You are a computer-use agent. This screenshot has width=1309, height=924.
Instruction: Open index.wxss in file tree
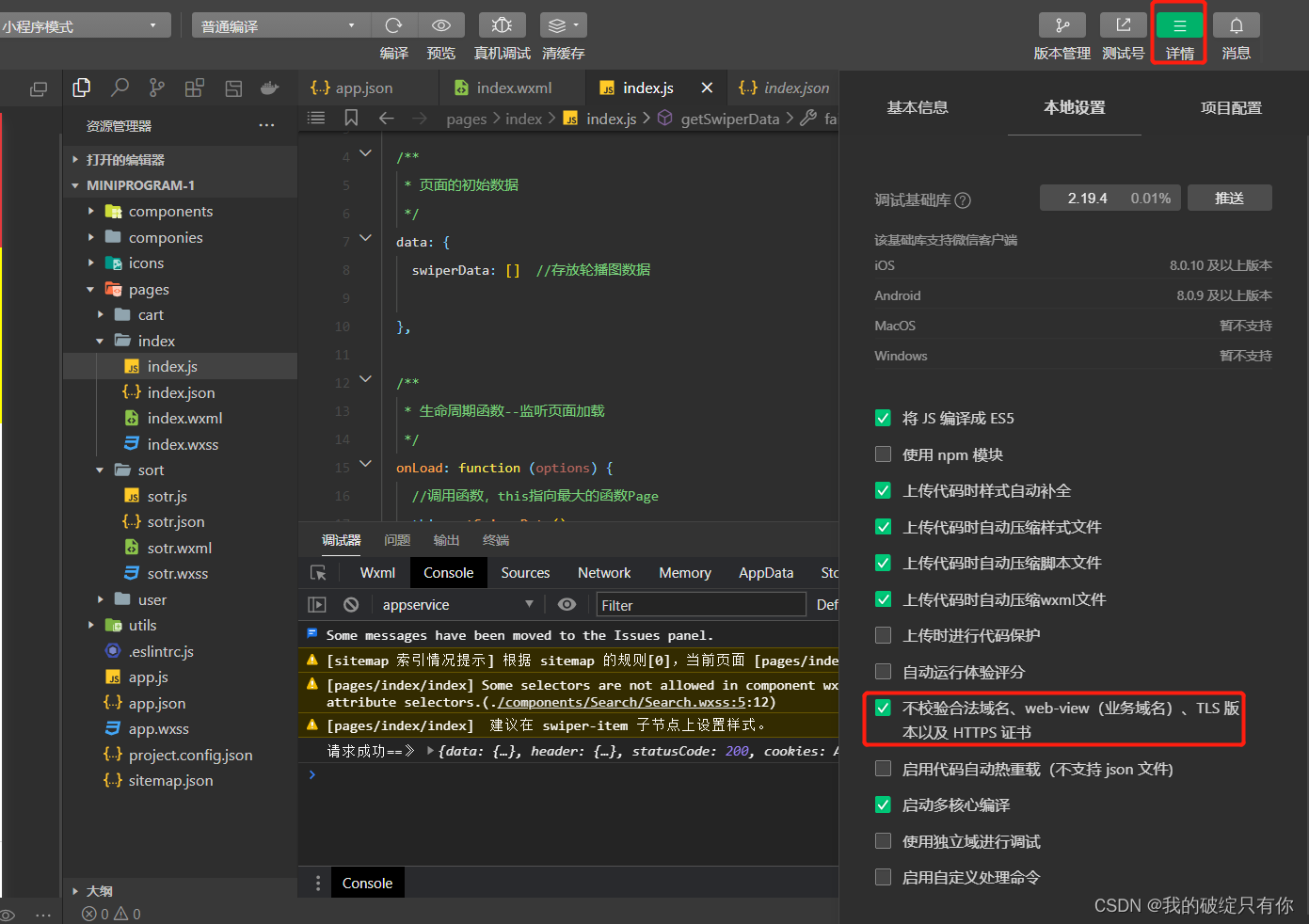(x=183, y=445)
